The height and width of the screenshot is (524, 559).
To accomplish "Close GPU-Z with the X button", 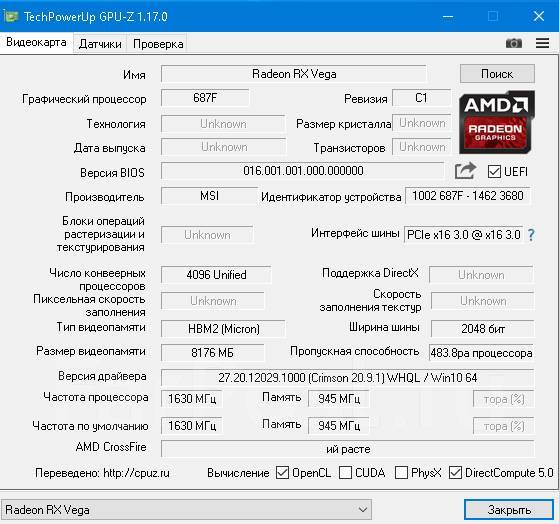I will point(539,16).
